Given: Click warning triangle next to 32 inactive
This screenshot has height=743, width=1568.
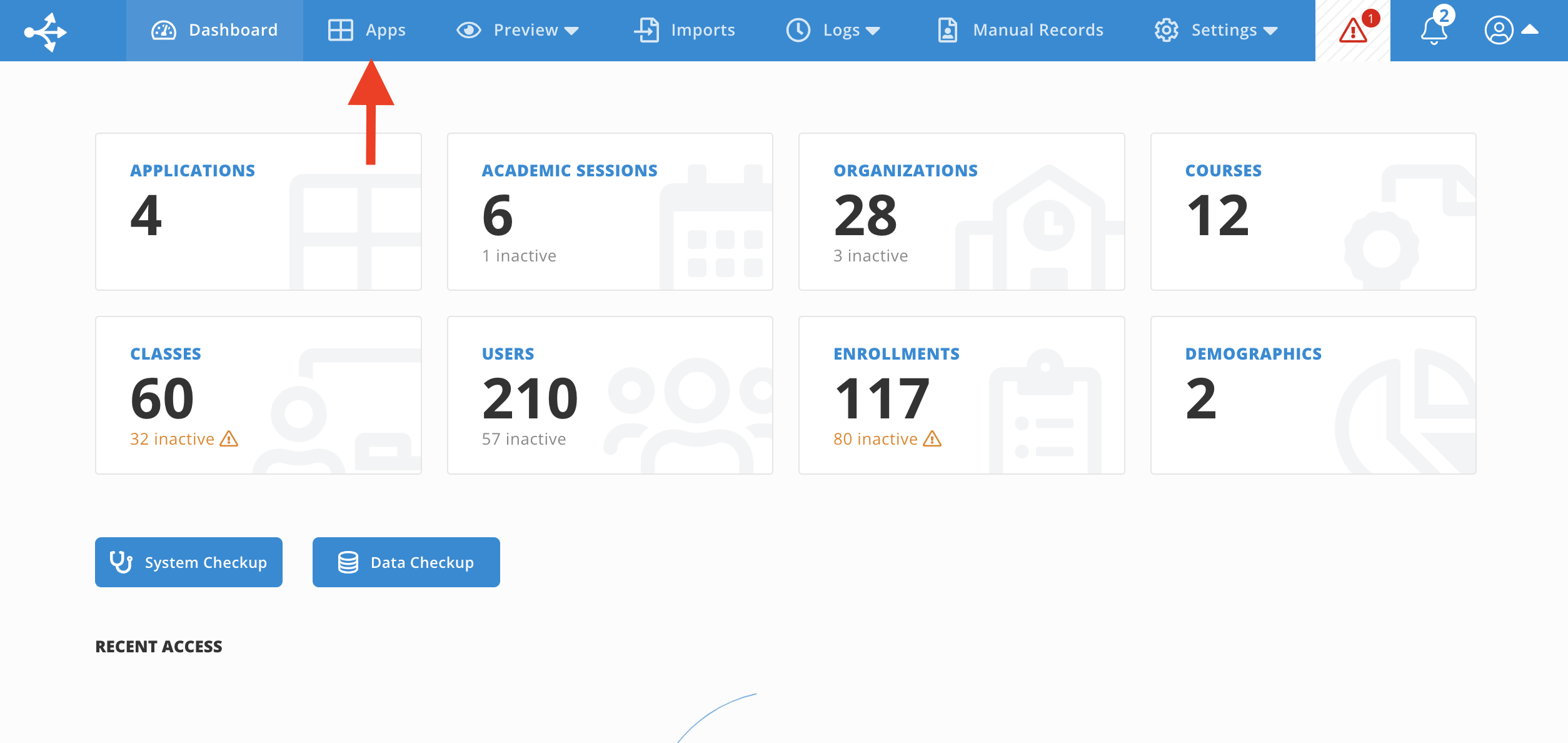Looking at the screenshot, I should [229, 439].
